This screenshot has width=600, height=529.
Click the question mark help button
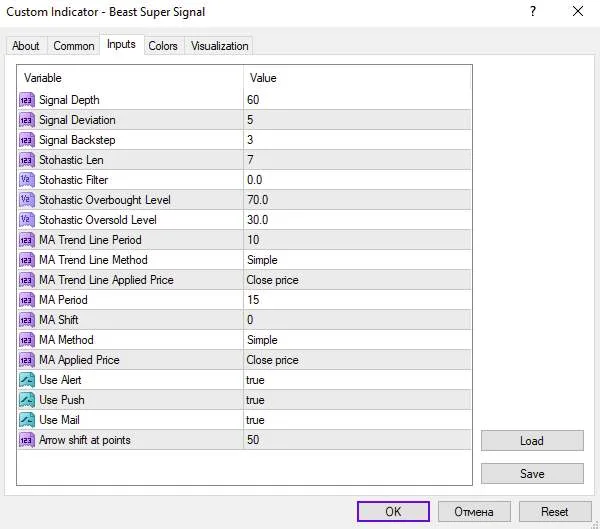tap(533, 11)
